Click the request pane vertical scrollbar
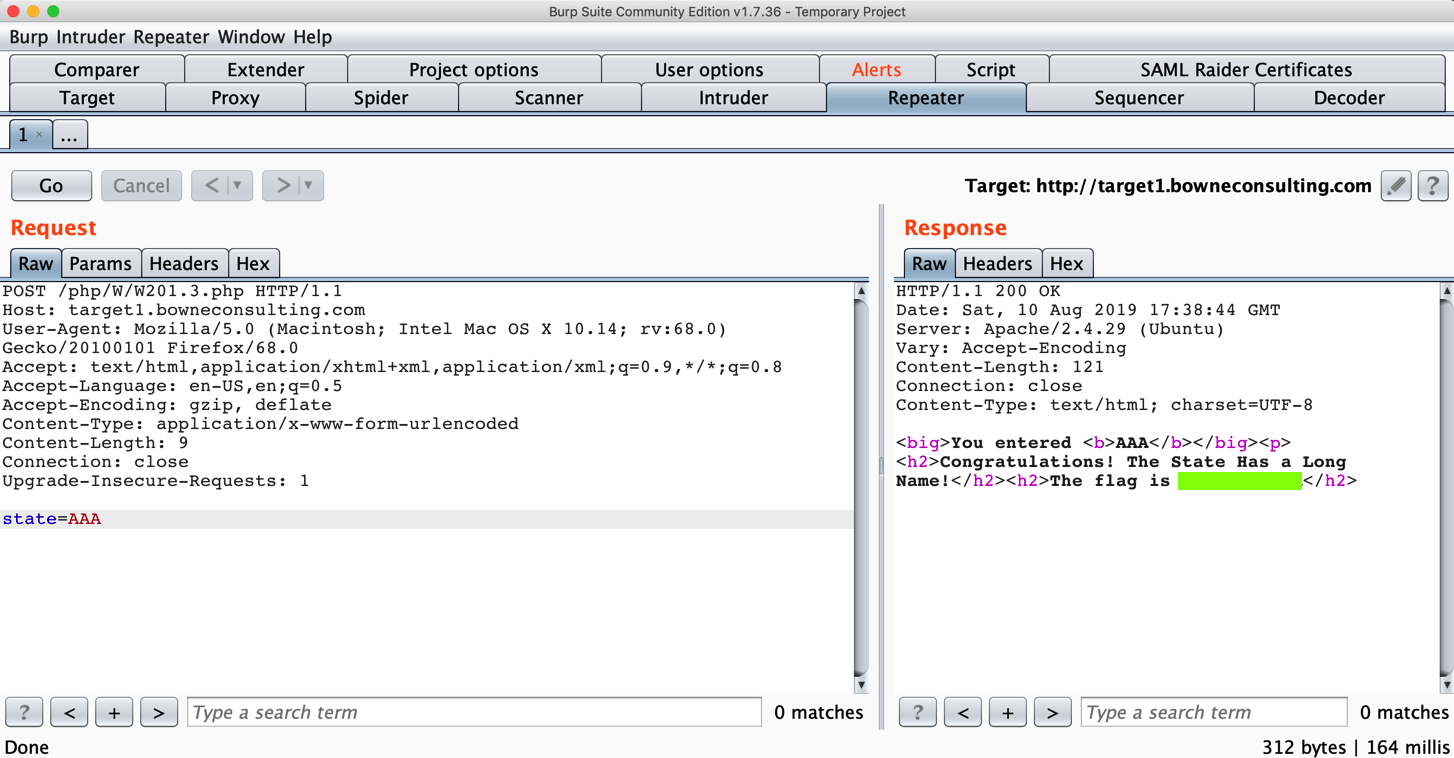The height and width of the screenshot is (758, 1454). (861, 490)
